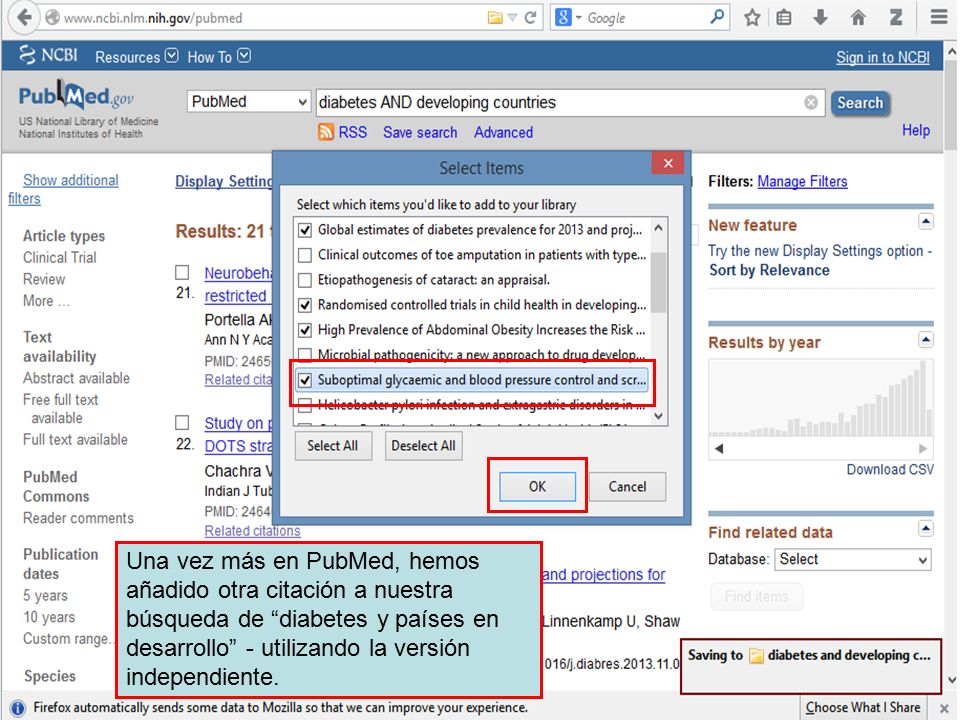Click Cancel in the Select Items dialog
Image resolution: width=960 pixels, height=720 pixels.
point(627,487)
